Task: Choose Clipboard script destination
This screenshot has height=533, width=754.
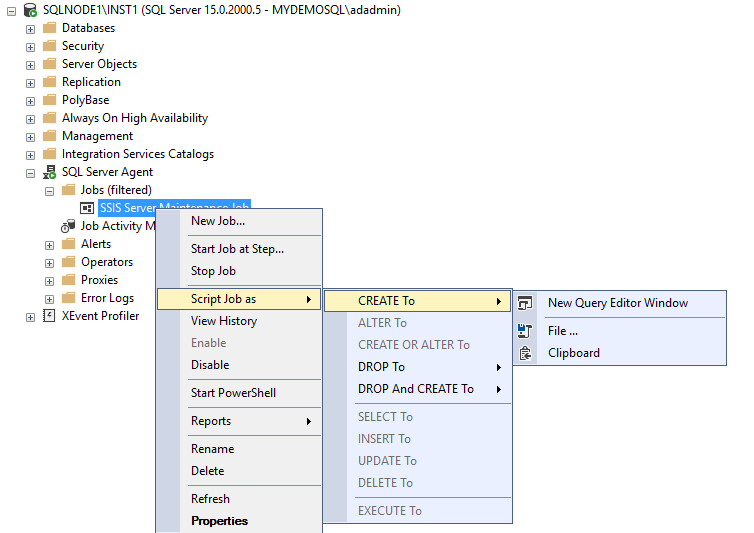Action: (620, 353)
